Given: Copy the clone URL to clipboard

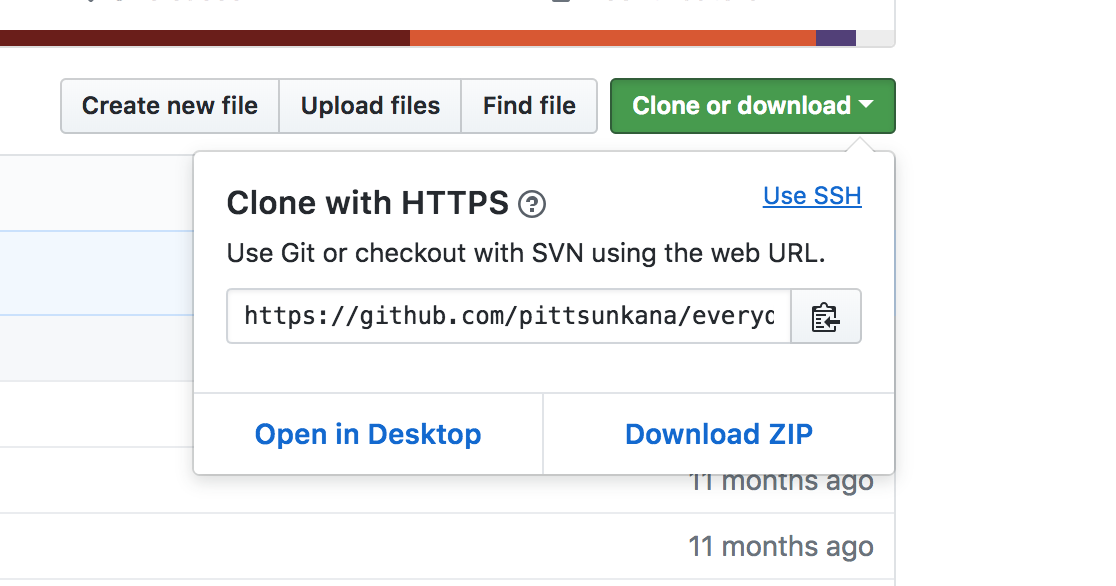Looking at the screenshot, I should pyautogui.click(x=825, y=317).
